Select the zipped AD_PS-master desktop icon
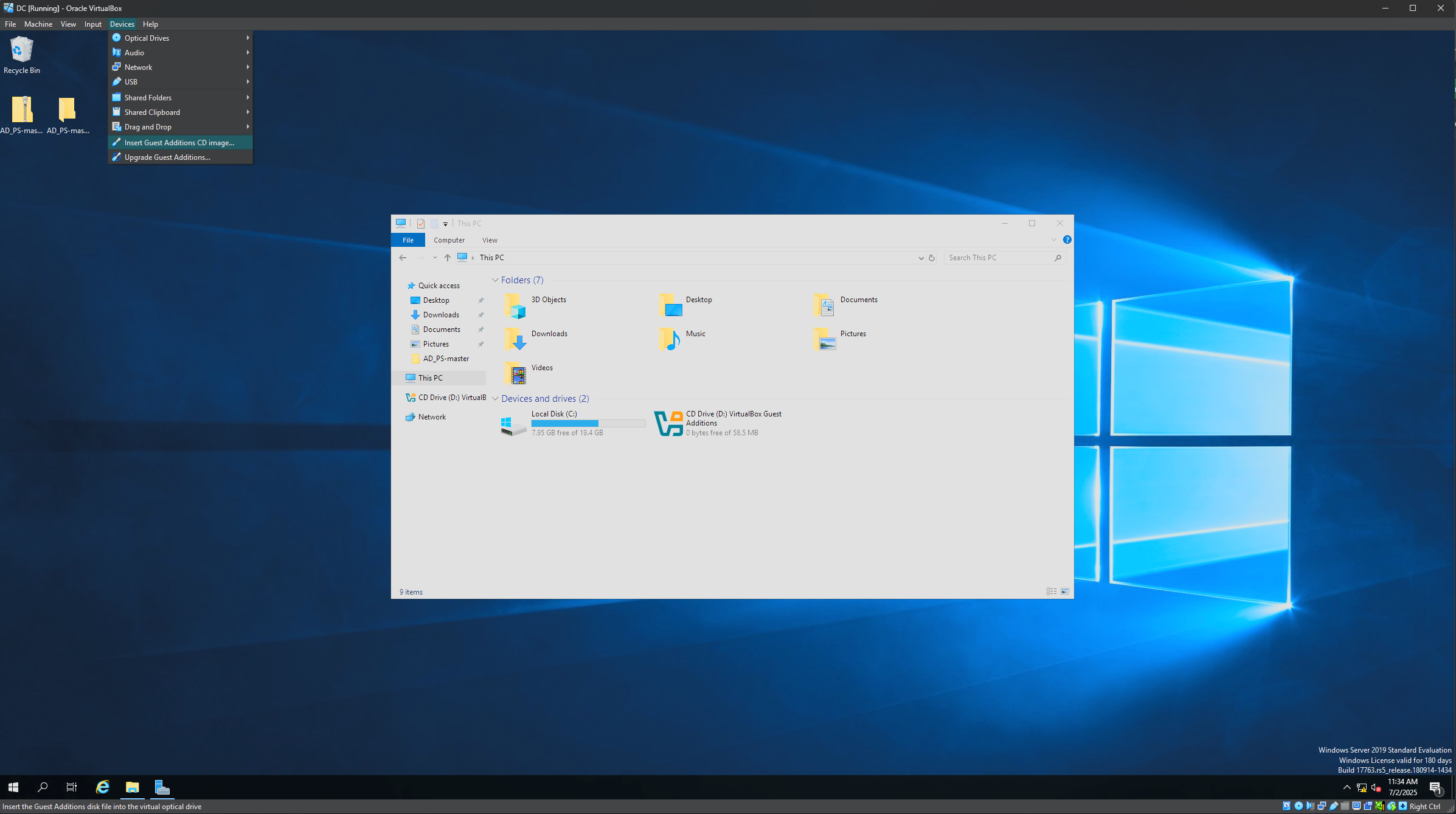This screenshot has width=1456, height=814. [x=22, y=116]
